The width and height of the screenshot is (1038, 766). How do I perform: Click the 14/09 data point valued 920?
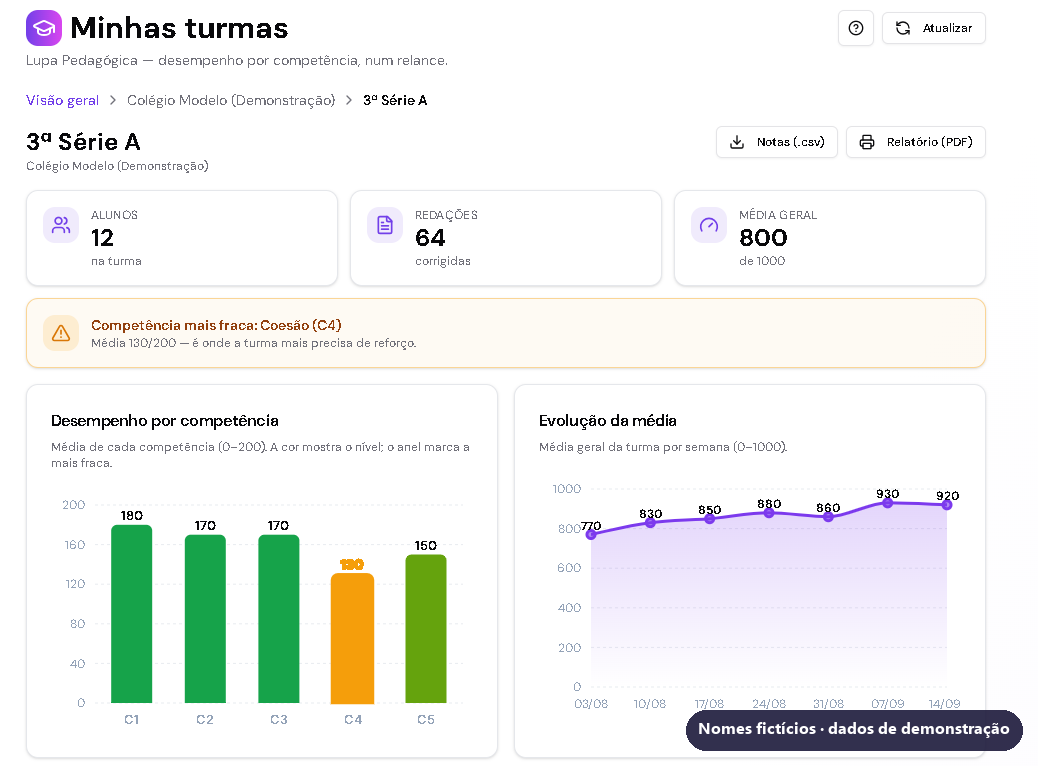point(947,504)
